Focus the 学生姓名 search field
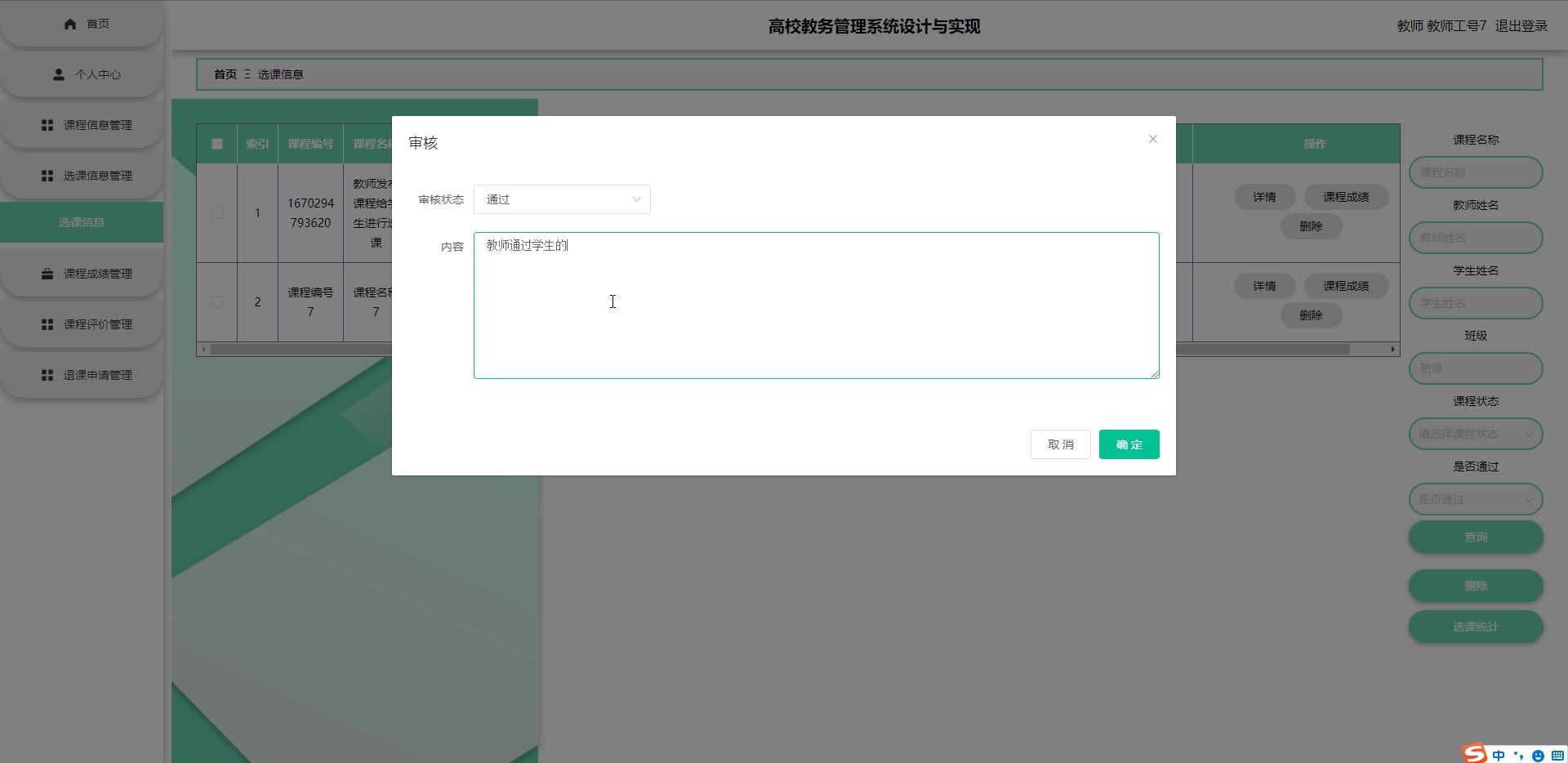Image resolution: width=1568 pixels, height=763 pixels. coord(1476,303)
